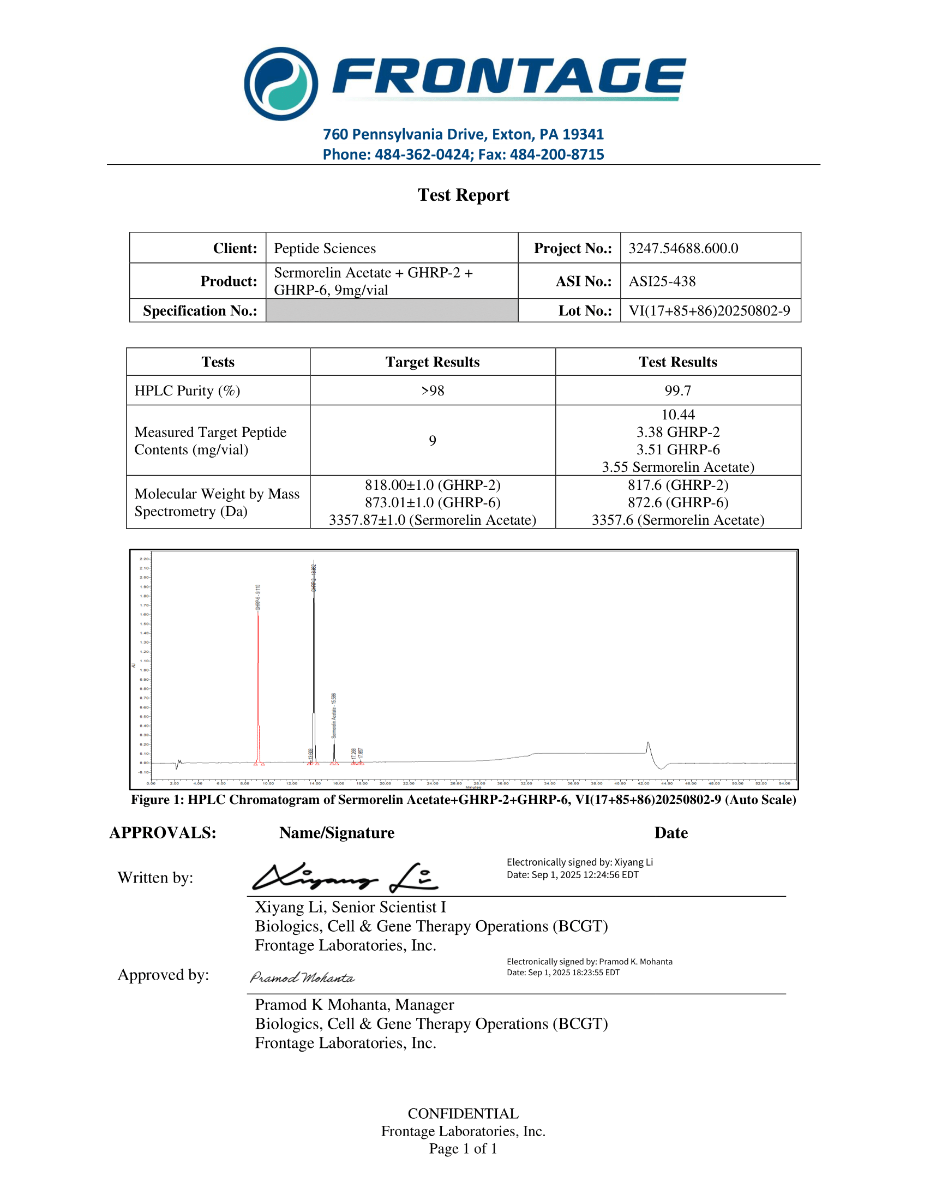927x1200 pixels.
Task: Select the Figure 1 caption text
Action: click(x=463, y=800)
